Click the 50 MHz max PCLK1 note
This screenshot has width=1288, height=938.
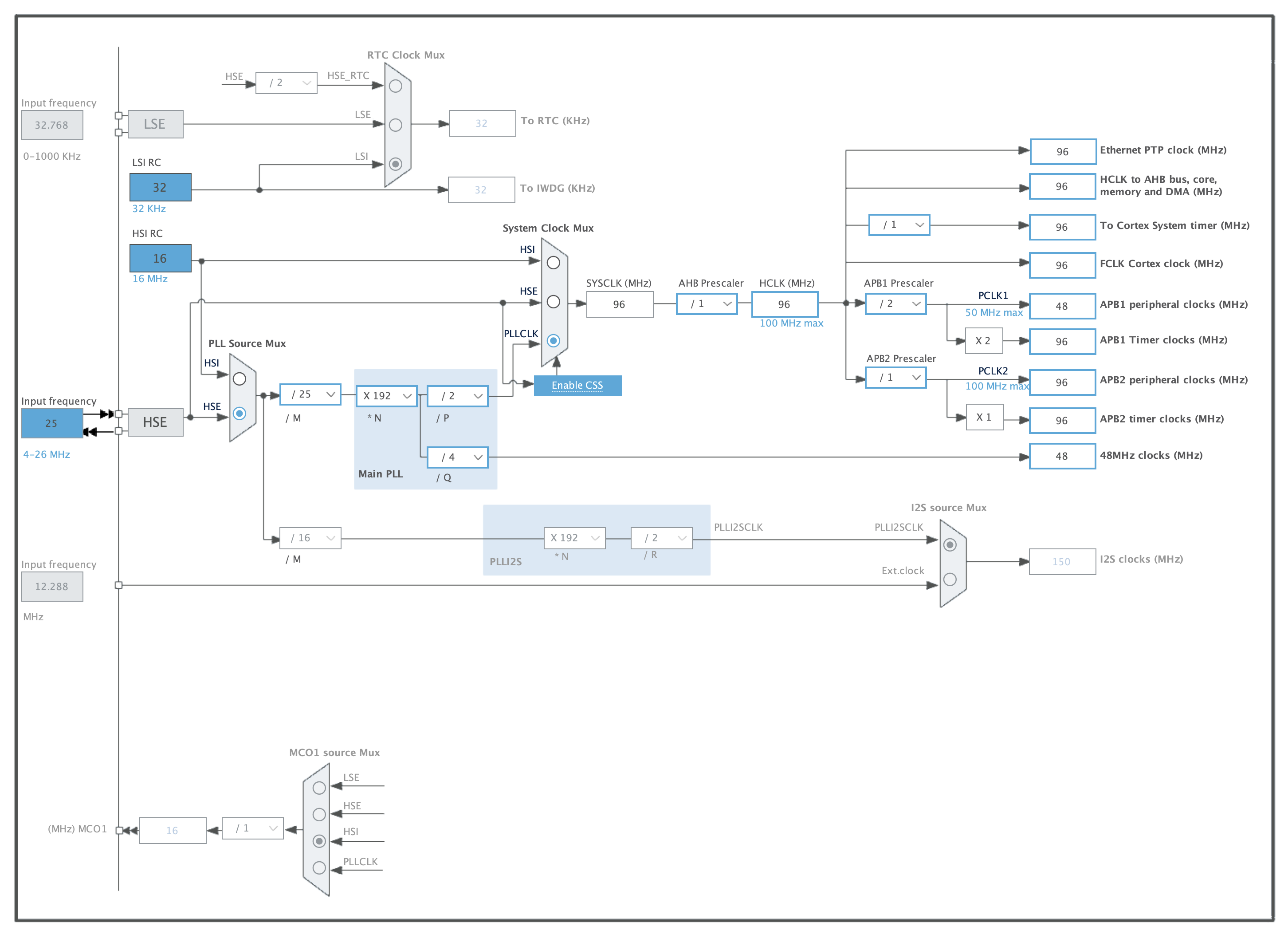[994, 312]
